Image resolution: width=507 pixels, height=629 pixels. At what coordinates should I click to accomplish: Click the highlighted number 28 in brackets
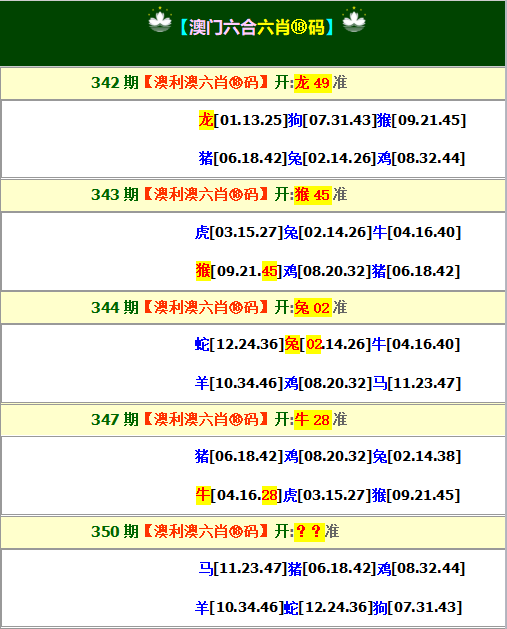click(x=270, y=495)
